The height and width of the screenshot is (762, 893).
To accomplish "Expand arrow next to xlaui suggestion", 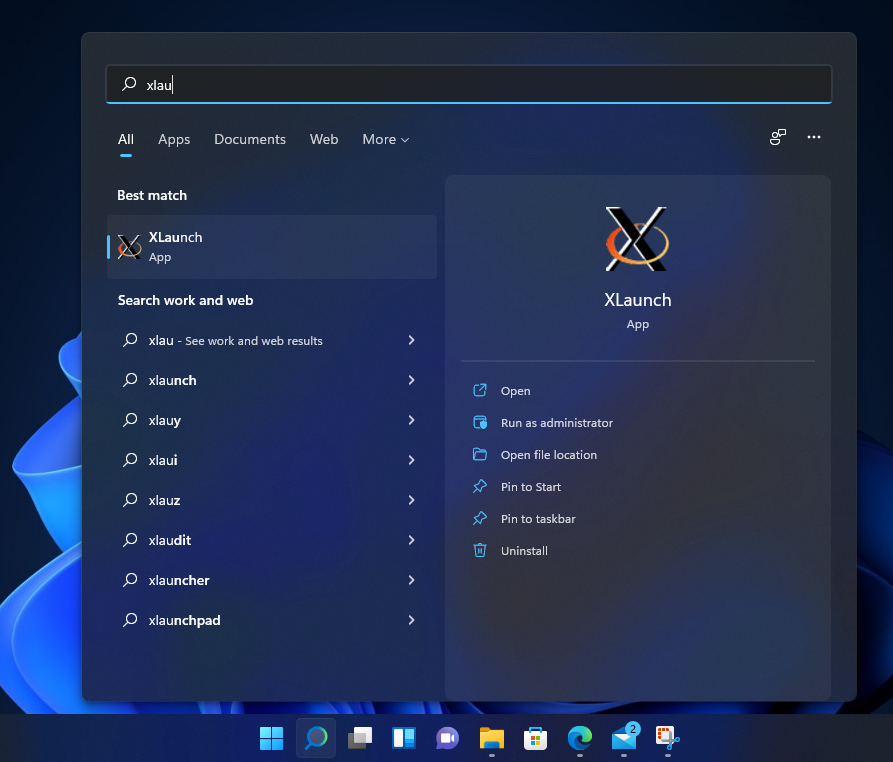I will [x=412, y=460].
